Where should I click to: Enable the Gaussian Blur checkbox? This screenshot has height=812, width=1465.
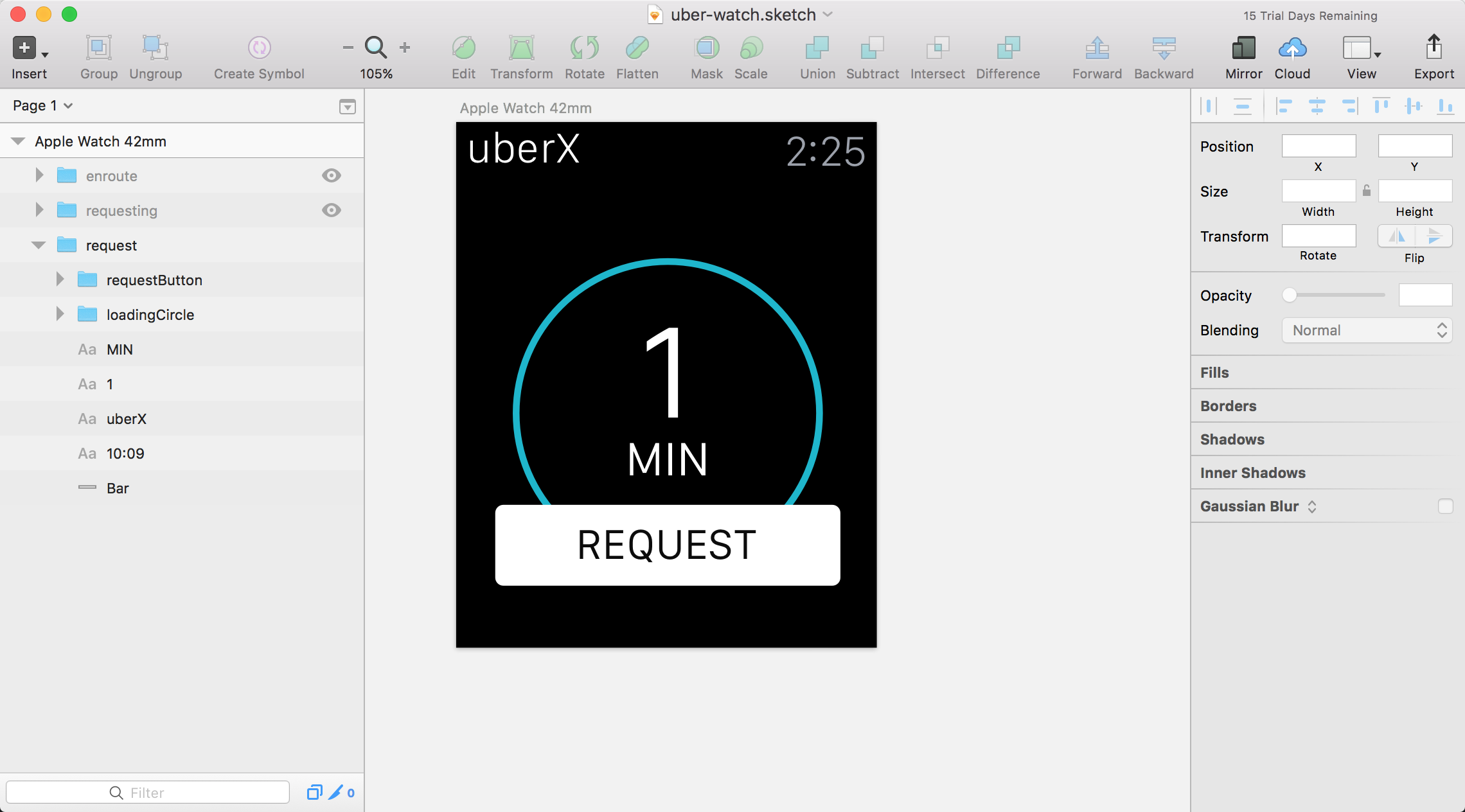[x=1445, y=506]
